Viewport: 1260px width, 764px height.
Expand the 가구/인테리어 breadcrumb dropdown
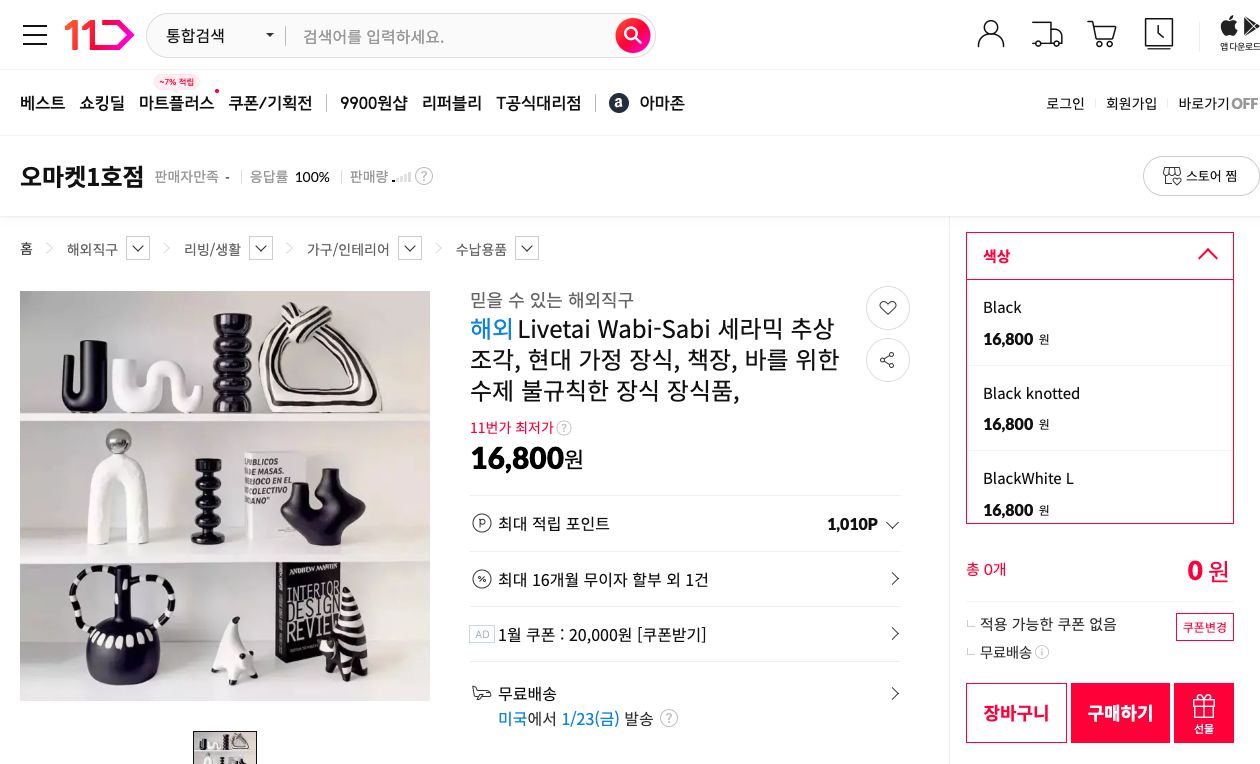[410, 248]
